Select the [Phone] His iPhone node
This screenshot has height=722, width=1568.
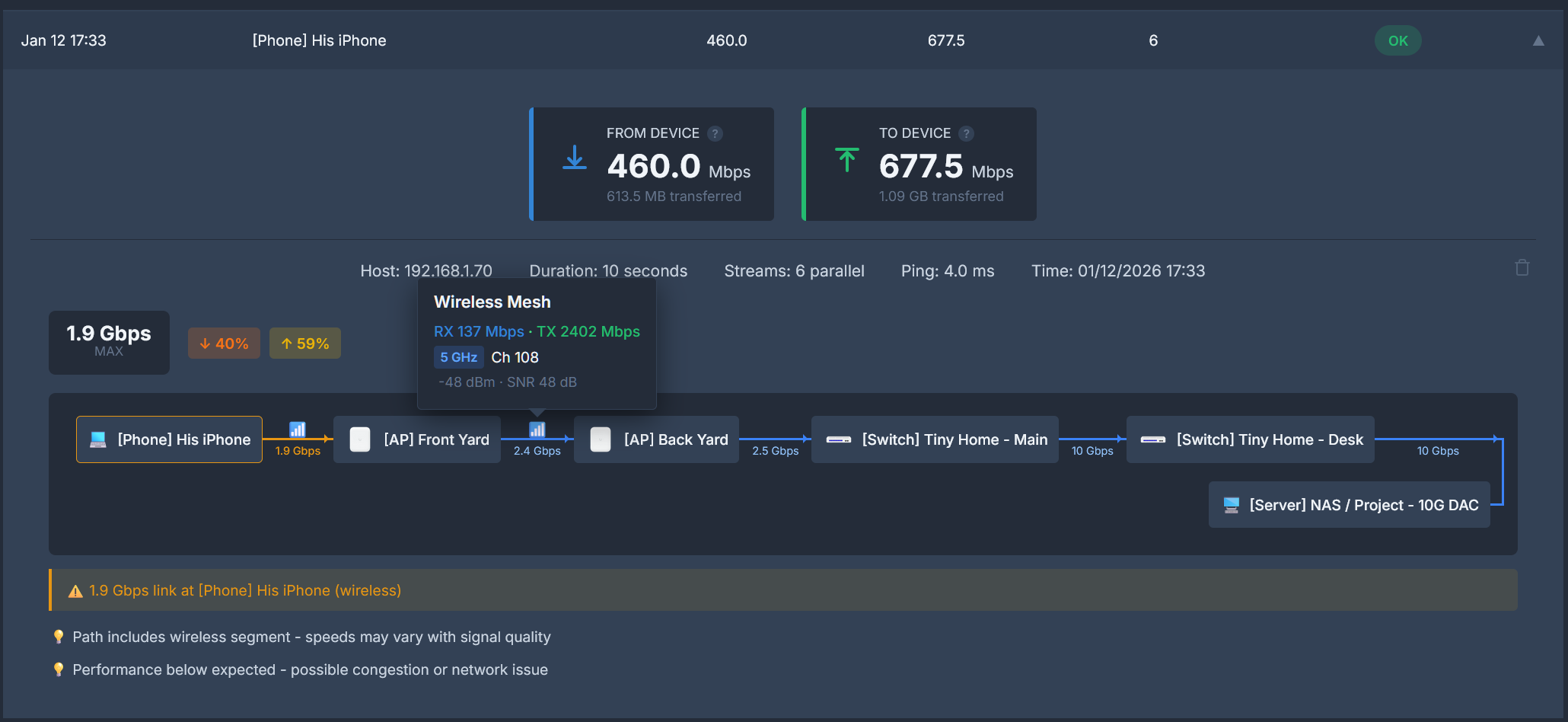(x=169, y=439)
